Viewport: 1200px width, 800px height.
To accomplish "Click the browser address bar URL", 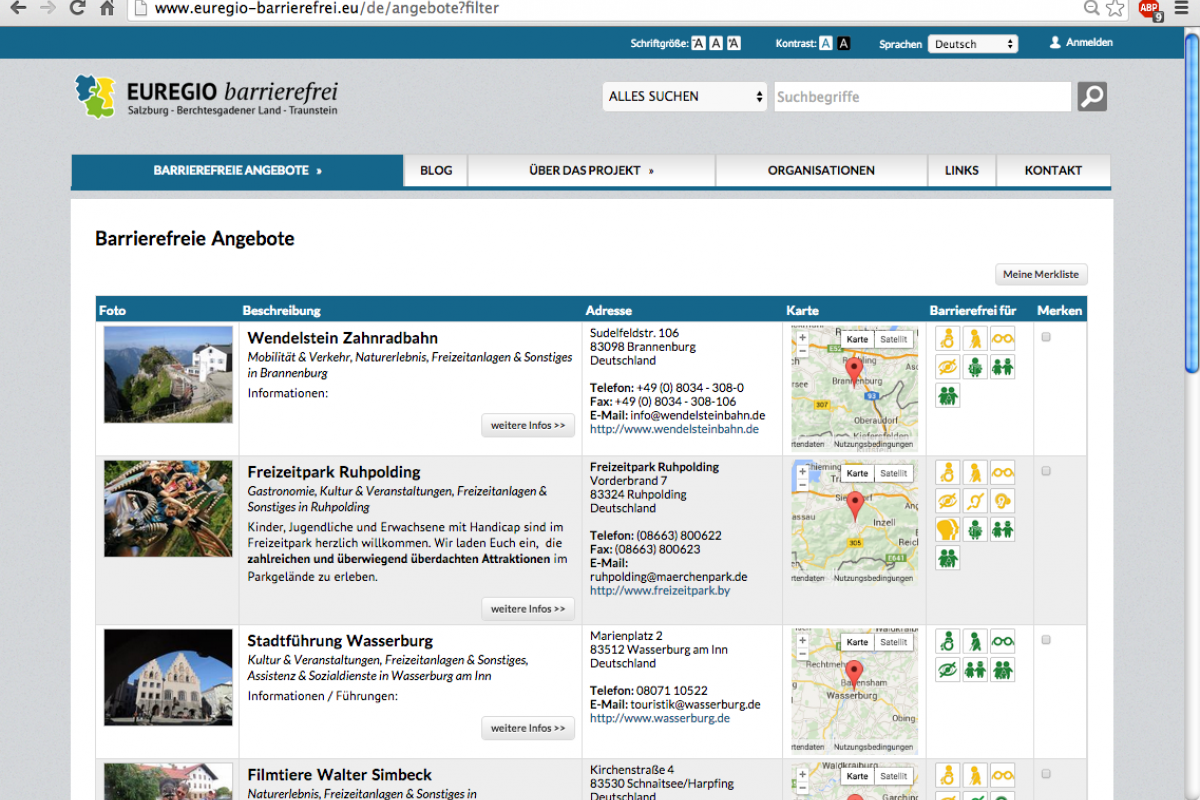I will click(327, 9).
